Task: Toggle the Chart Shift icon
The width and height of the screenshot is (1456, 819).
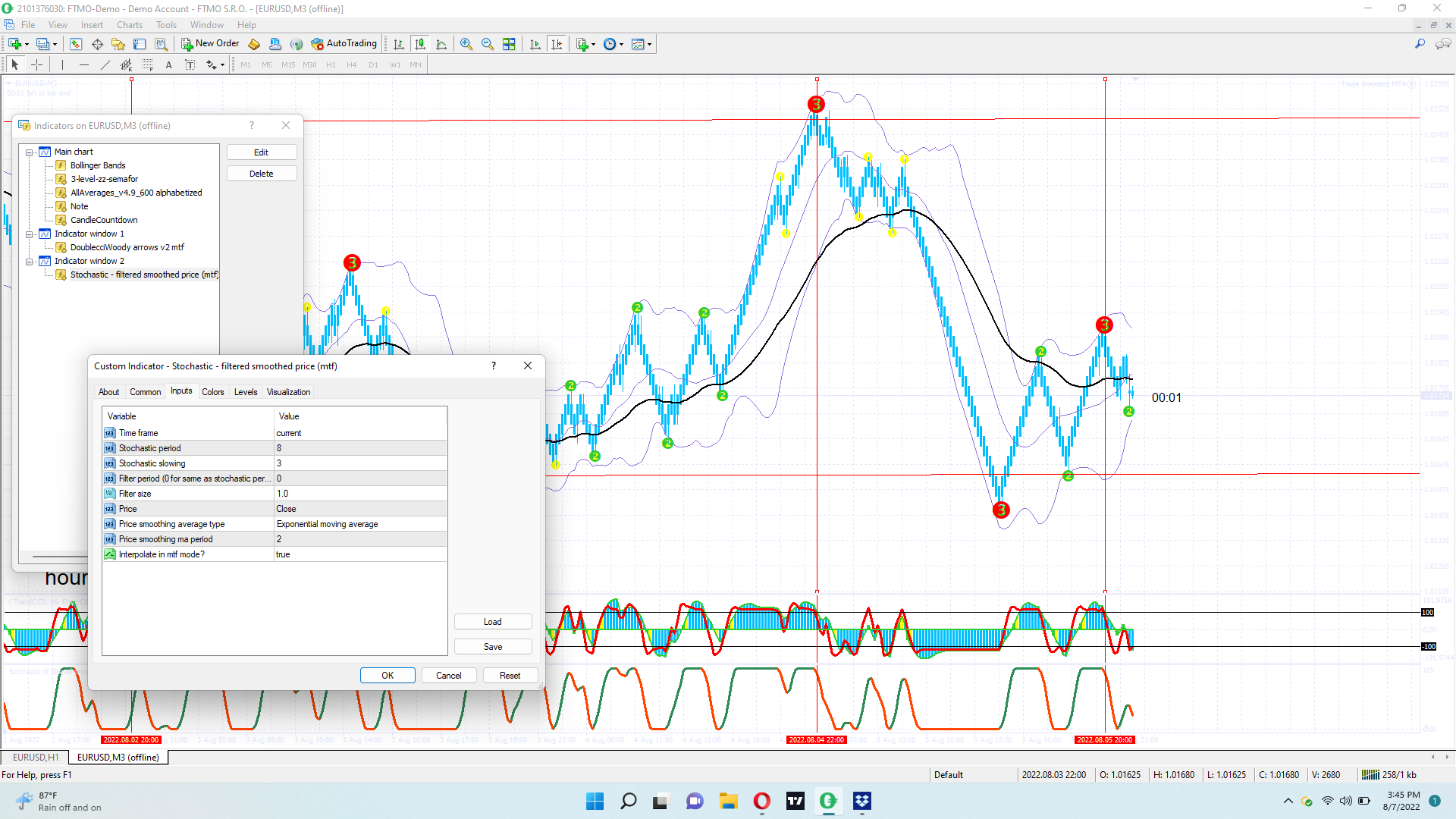Action: pyautogui.click(x=557, y=44)
